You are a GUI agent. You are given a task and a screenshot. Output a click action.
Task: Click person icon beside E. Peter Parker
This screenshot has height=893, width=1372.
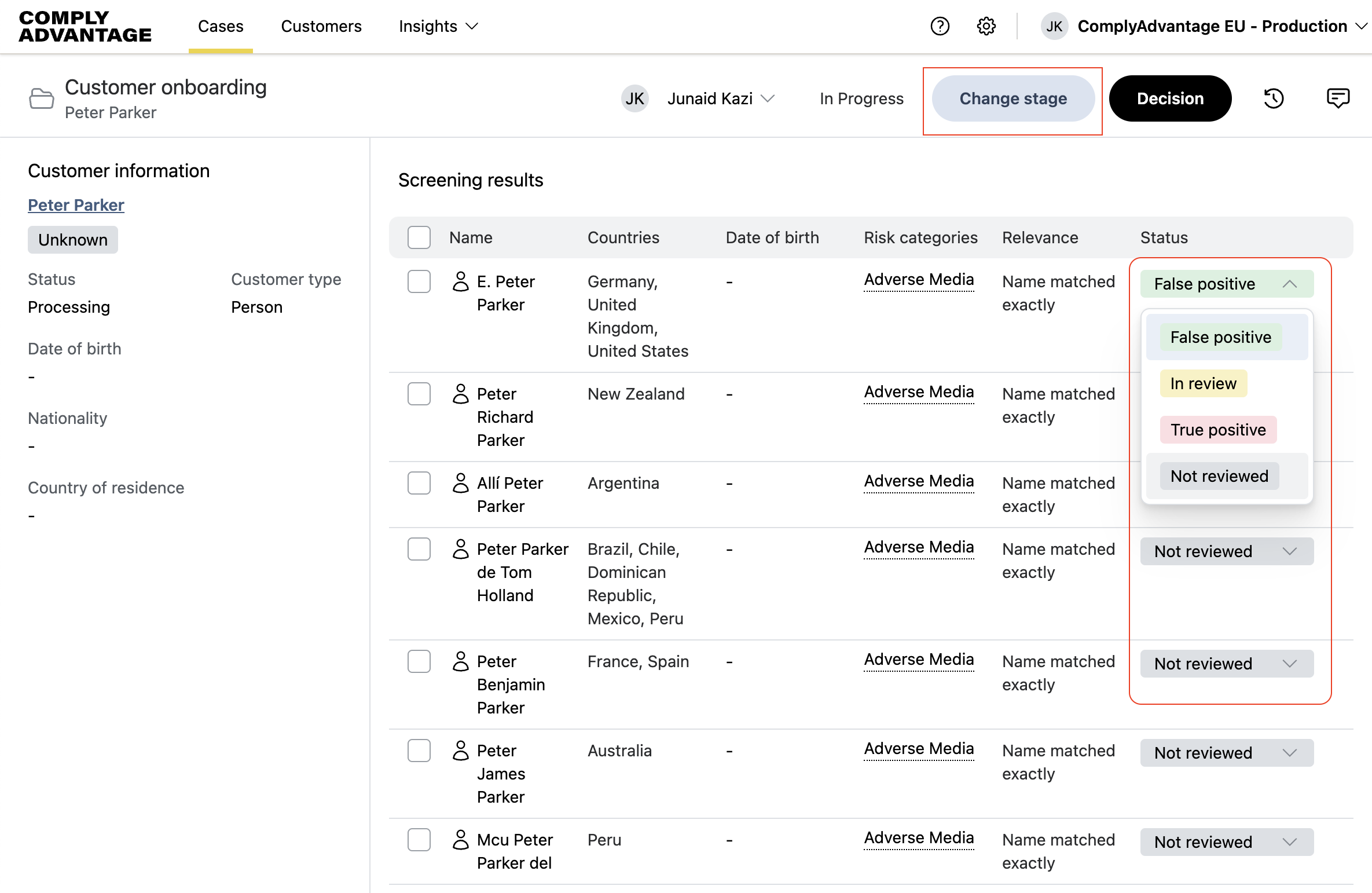pyautogui.click(x=461, y=282)
